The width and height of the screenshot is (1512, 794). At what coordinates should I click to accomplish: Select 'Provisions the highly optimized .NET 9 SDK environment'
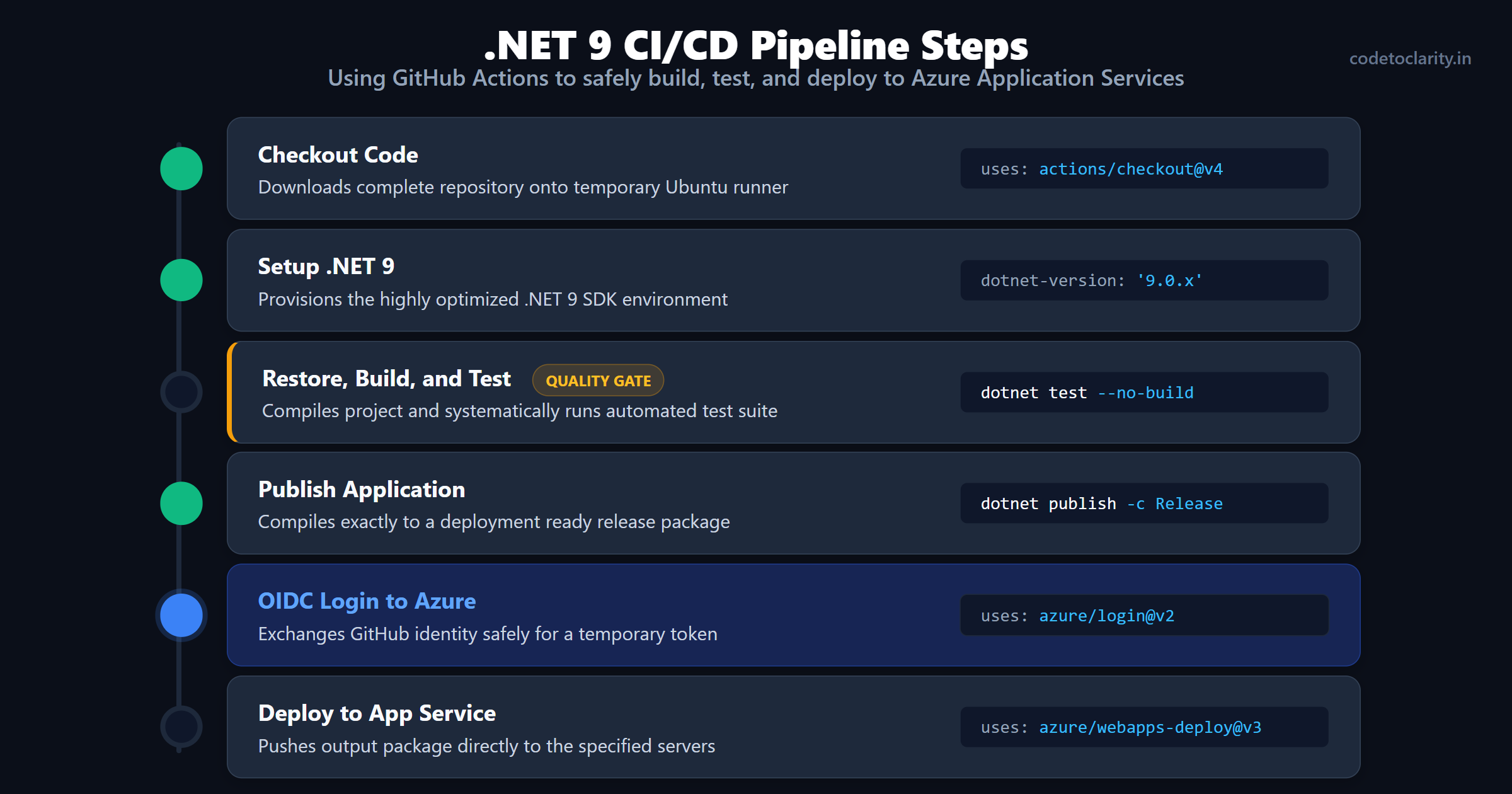coord(493,299)
